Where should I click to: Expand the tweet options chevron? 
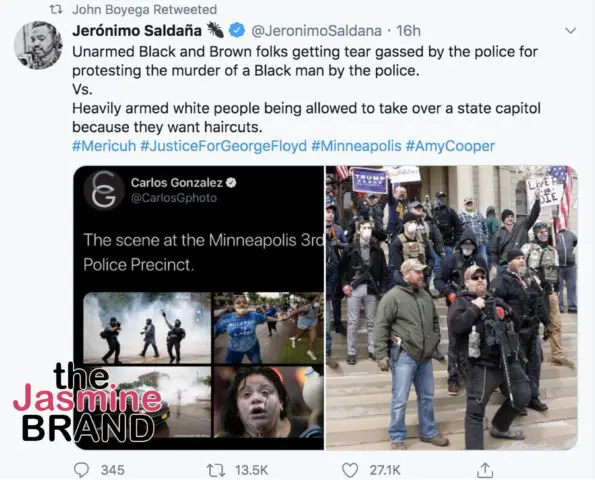click(570, 30)
